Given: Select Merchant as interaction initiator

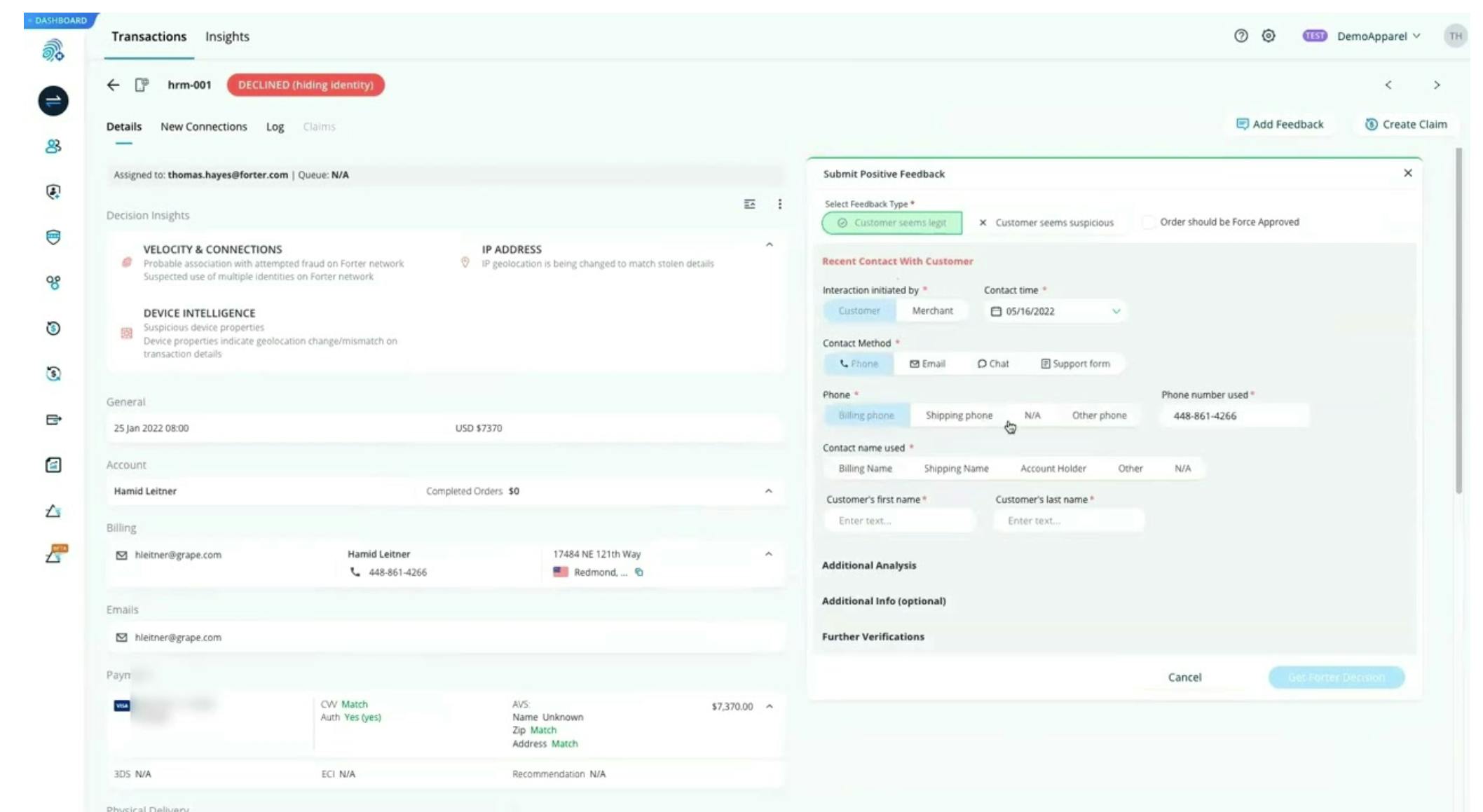Looking at the screenshot, I should pyautogui.click(x=931, y=310).
